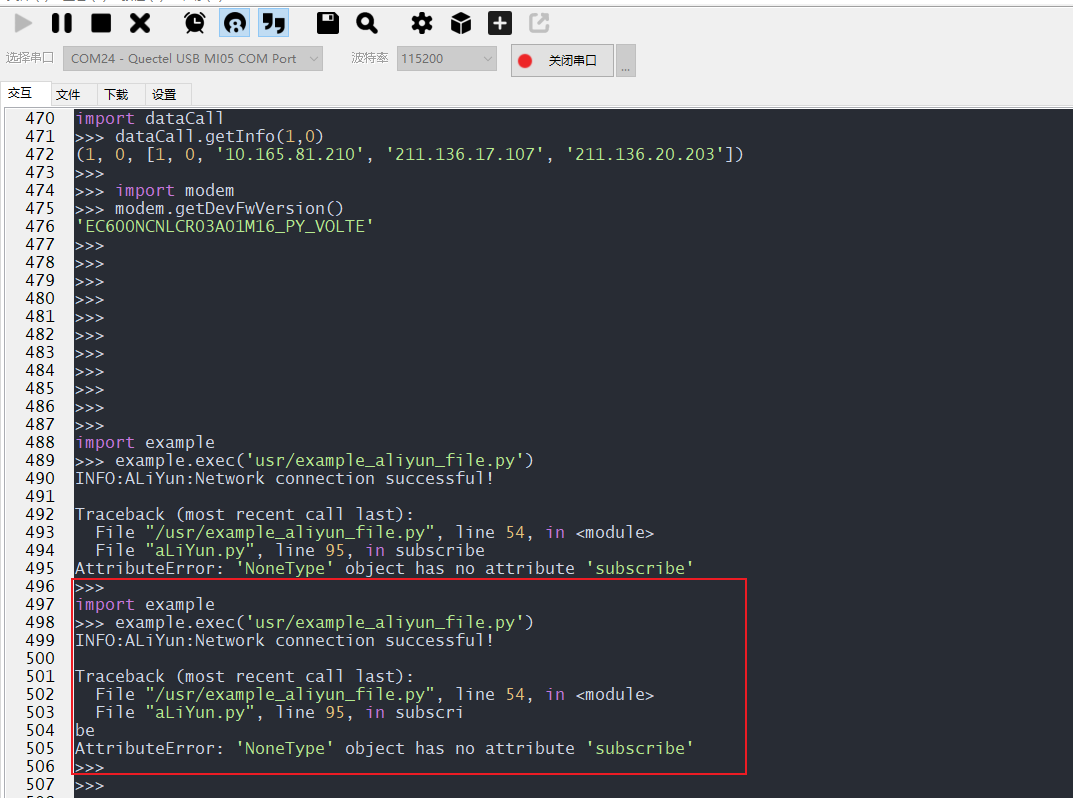The width and height of the screenshot is (1073, 798).
Task: Stop execution using the square icon
Action: pyautogui.click(x=101, y=23)
